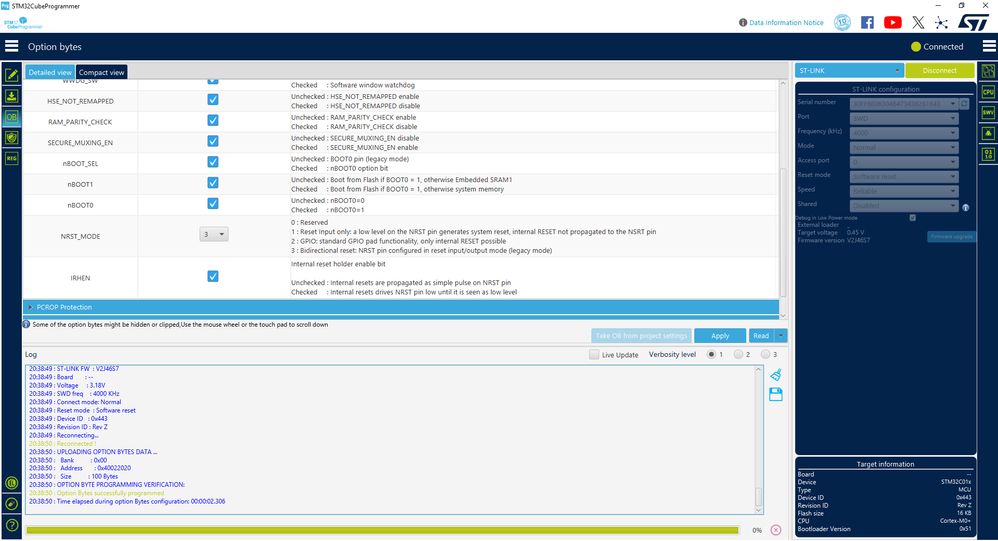
Task: Open the ST YouTube channel icon
Action: click(892, 22)
